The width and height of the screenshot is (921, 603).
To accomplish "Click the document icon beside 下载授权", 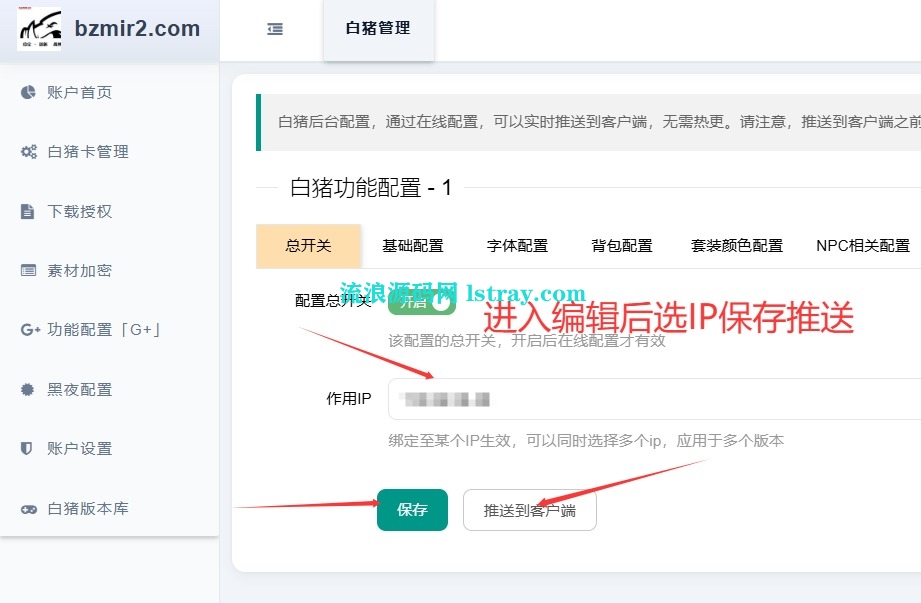I will 28,211.
